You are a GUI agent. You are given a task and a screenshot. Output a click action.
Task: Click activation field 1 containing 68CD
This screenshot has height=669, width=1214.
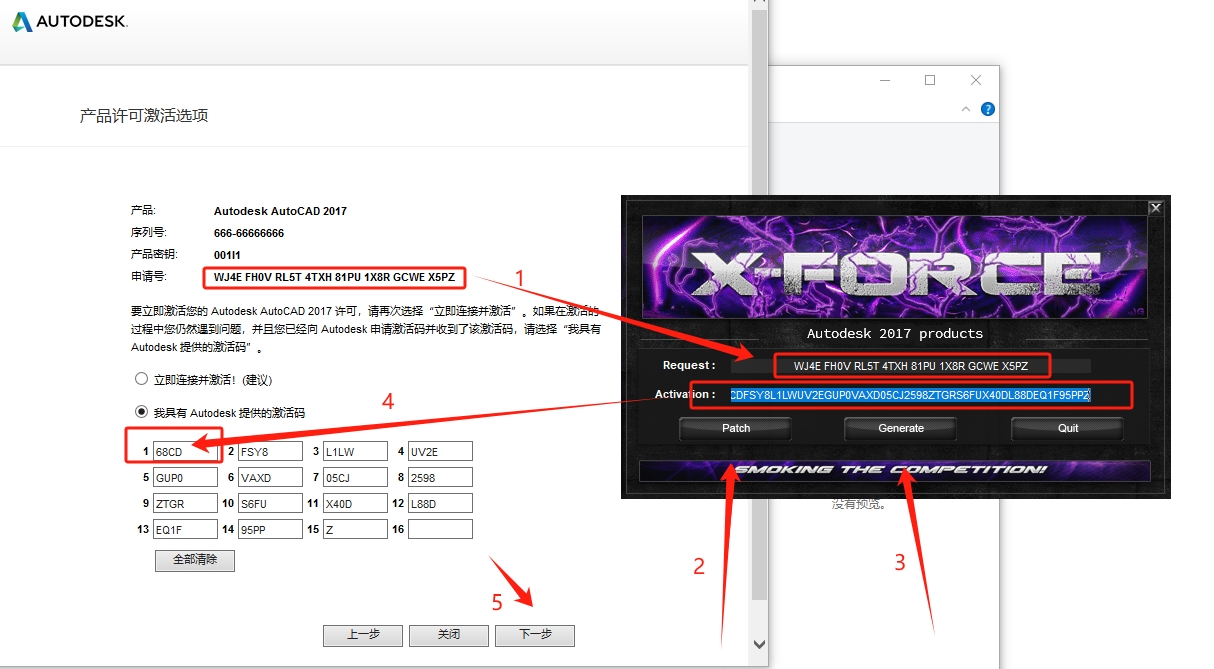tap(185, 450)
